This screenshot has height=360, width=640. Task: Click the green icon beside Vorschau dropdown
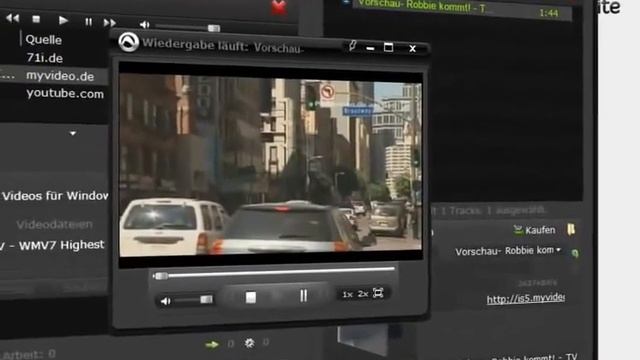575,253
